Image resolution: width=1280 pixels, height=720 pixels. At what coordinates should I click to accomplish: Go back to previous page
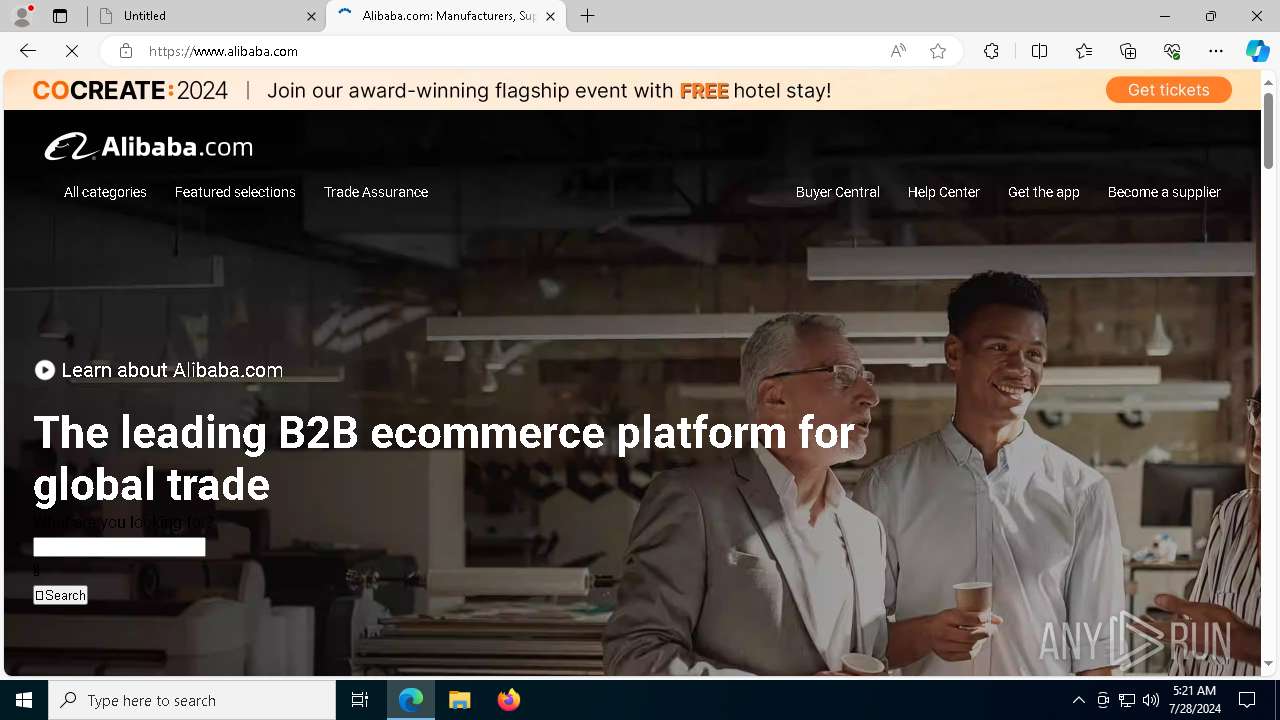tap(28, 51)
